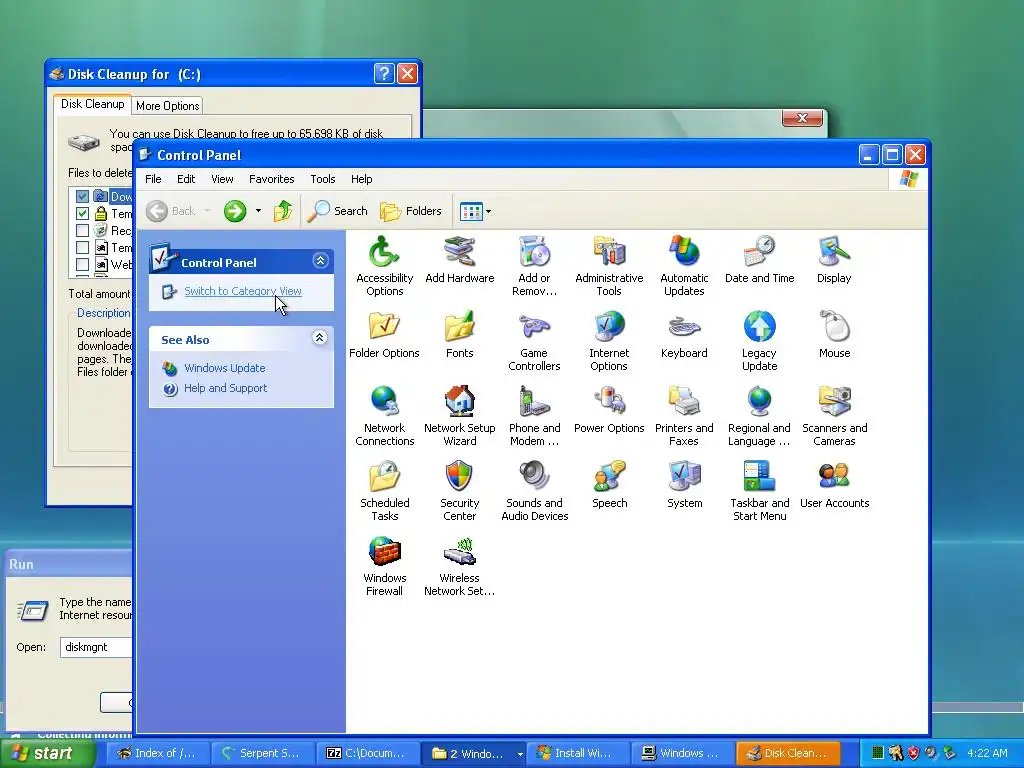
Task: Open the Views dropdown in toolbar
Action: point(475,211)
